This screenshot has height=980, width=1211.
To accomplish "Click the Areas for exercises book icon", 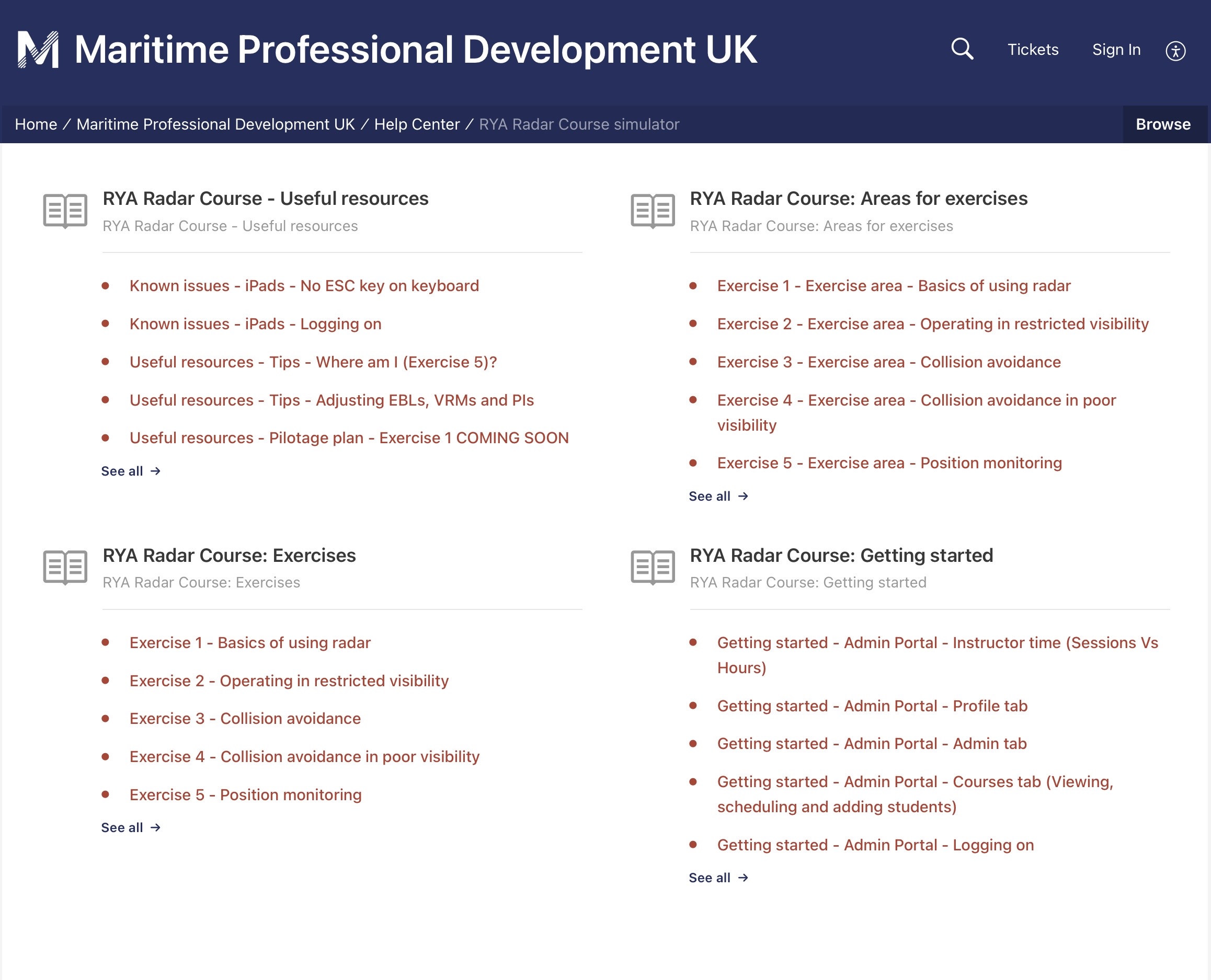I will point(653,211).
